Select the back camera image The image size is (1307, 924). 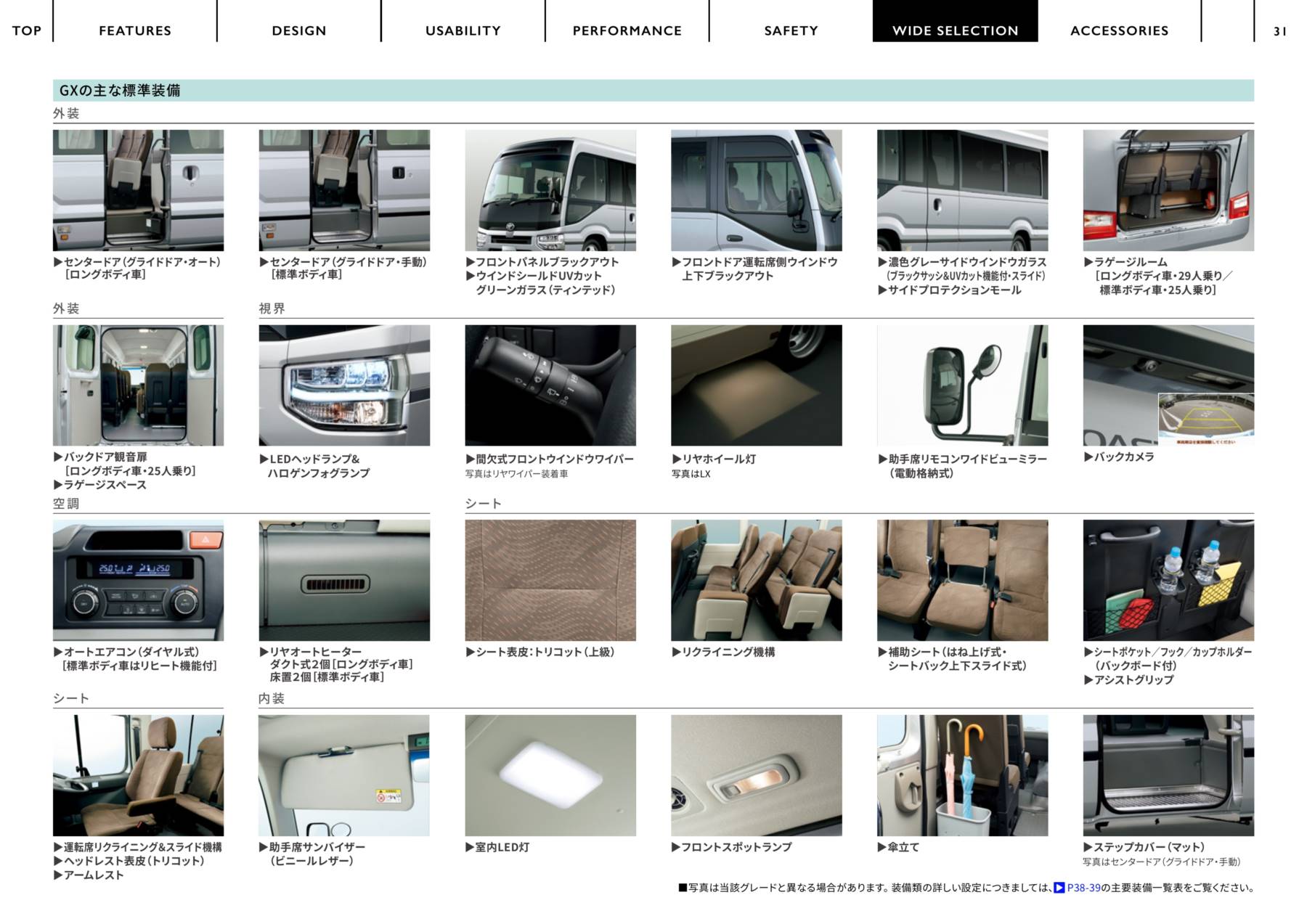click(1168, 385)
